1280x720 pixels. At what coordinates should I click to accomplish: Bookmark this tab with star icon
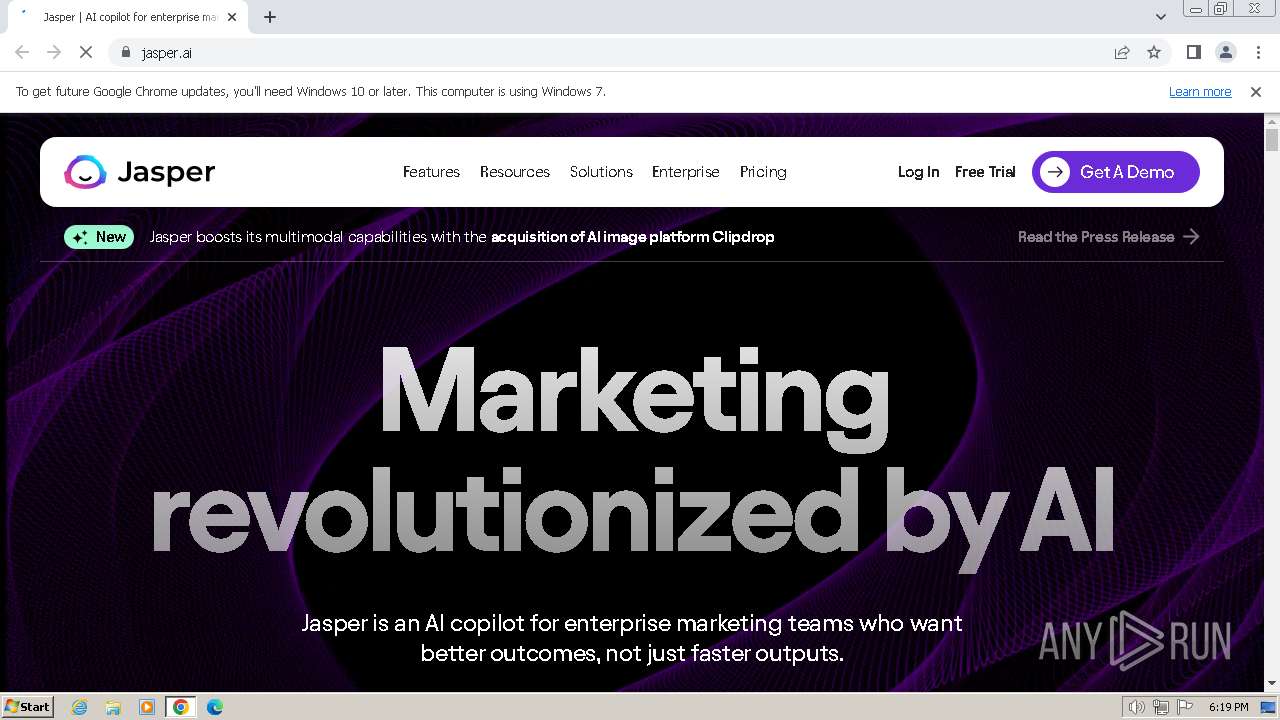tap(1154, 52)
